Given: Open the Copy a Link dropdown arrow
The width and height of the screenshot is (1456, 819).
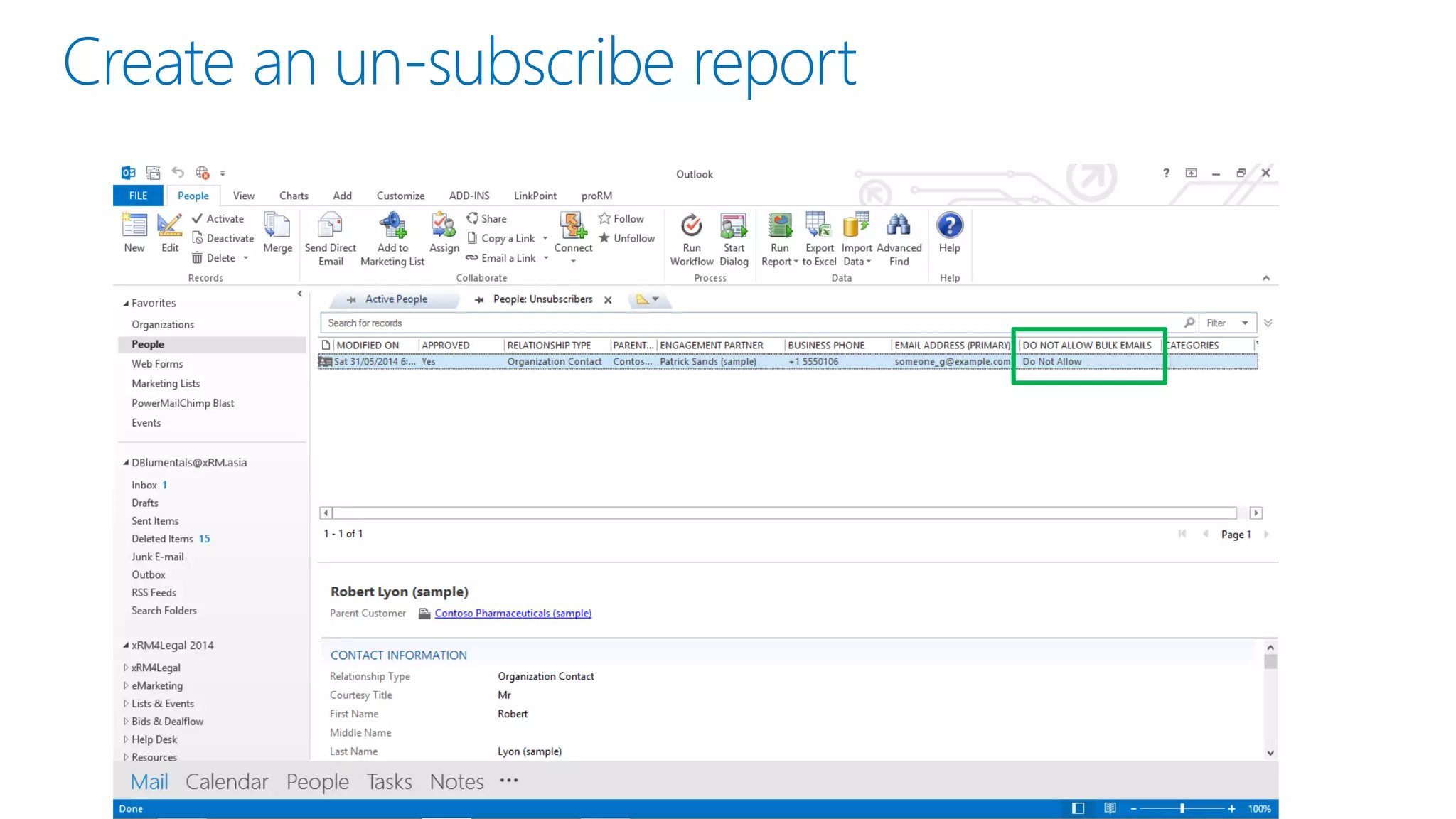Looking at the screenshot, I should click(x=545, y=239).
